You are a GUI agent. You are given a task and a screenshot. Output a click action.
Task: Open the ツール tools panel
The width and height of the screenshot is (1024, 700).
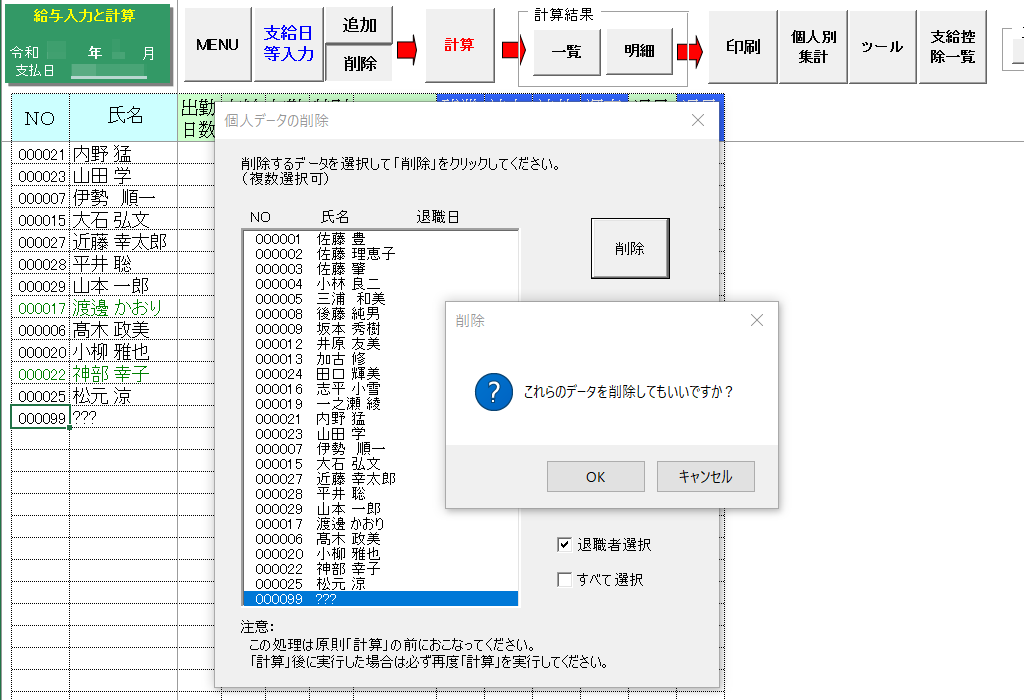(x=881, y=45)
